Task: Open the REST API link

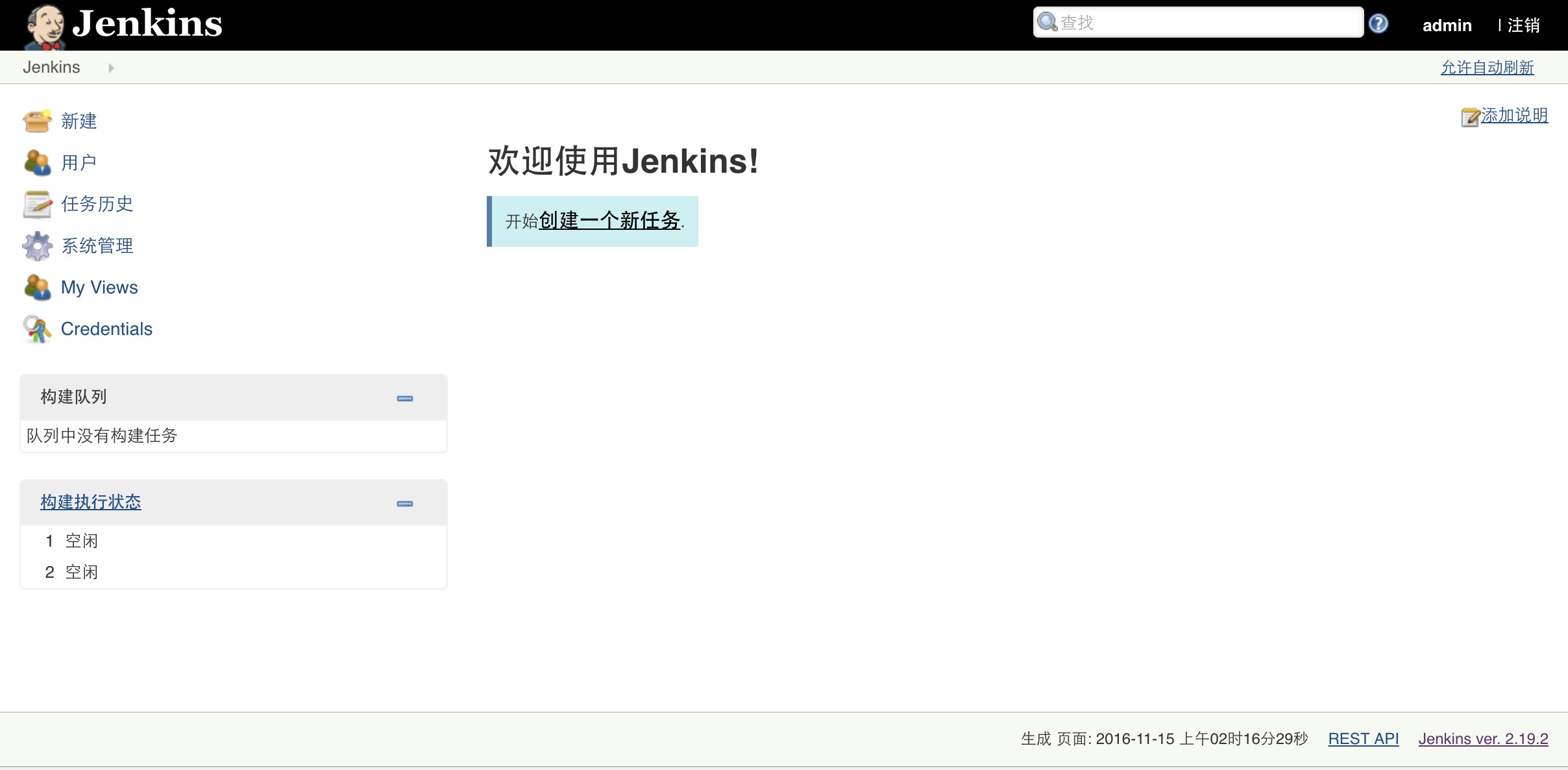Action: 1363,739
